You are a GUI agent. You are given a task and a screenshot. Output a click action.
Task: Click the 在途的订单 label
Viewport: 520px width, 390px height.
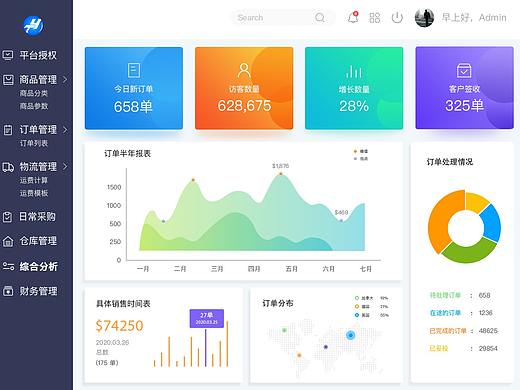[445, 313]
